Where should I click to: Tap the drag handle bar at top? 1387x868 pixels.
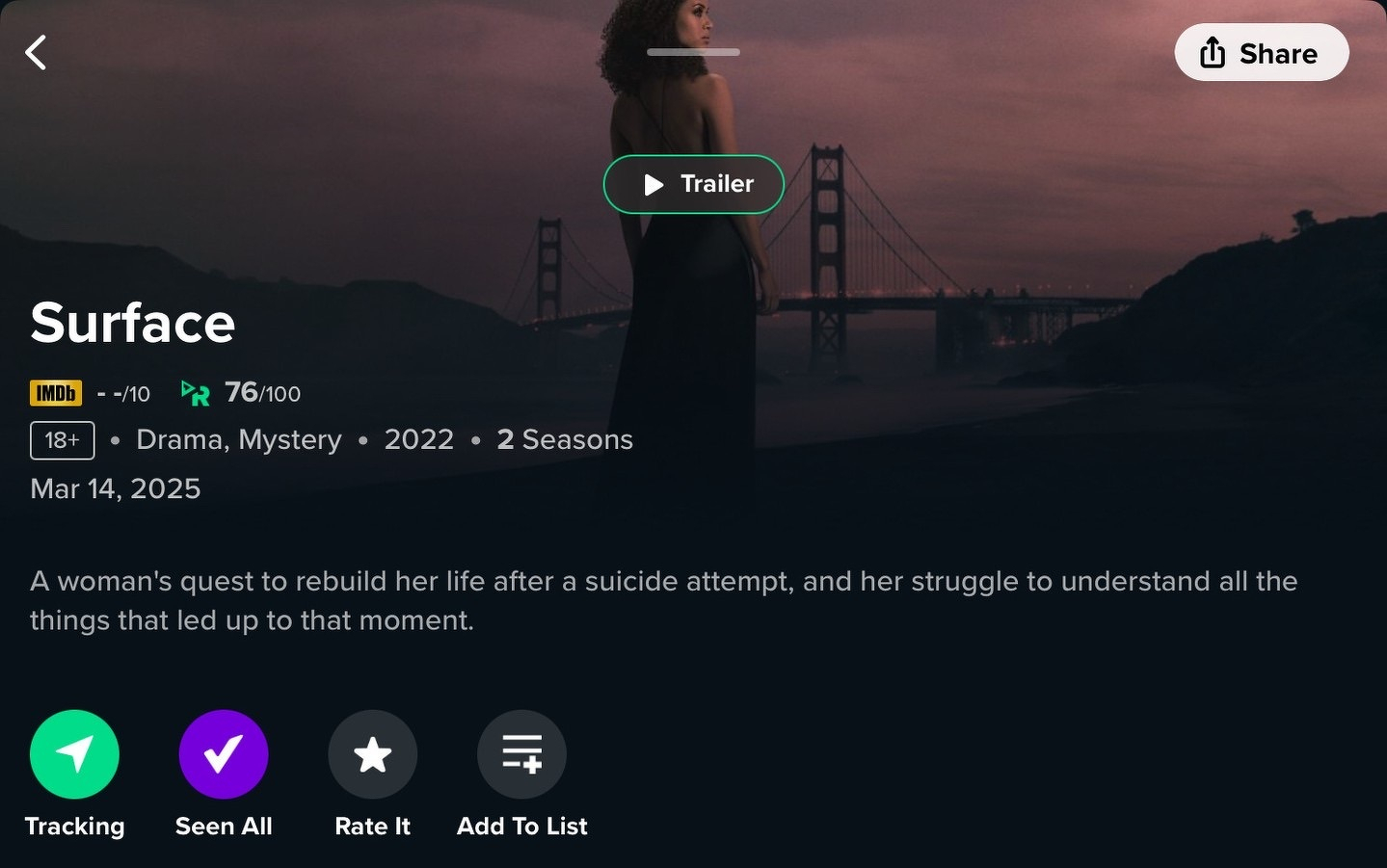point(693,52)
